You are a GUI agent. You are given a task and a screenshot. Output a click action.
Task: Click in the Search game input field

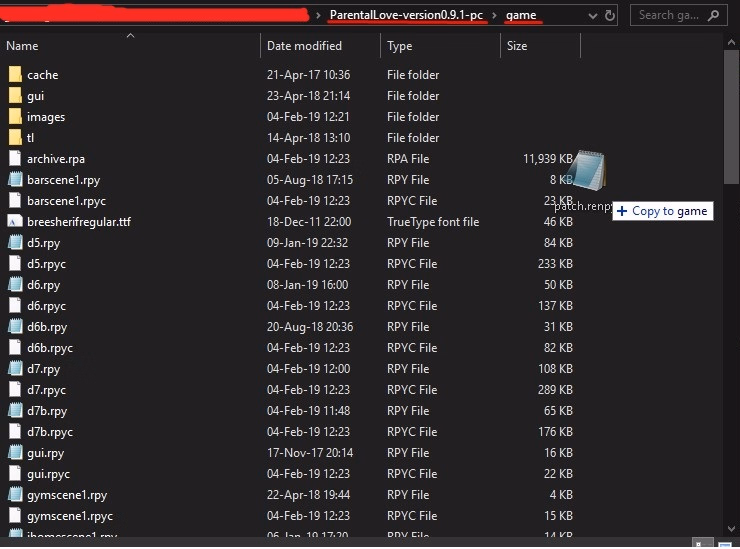click(x=670, y=15)
